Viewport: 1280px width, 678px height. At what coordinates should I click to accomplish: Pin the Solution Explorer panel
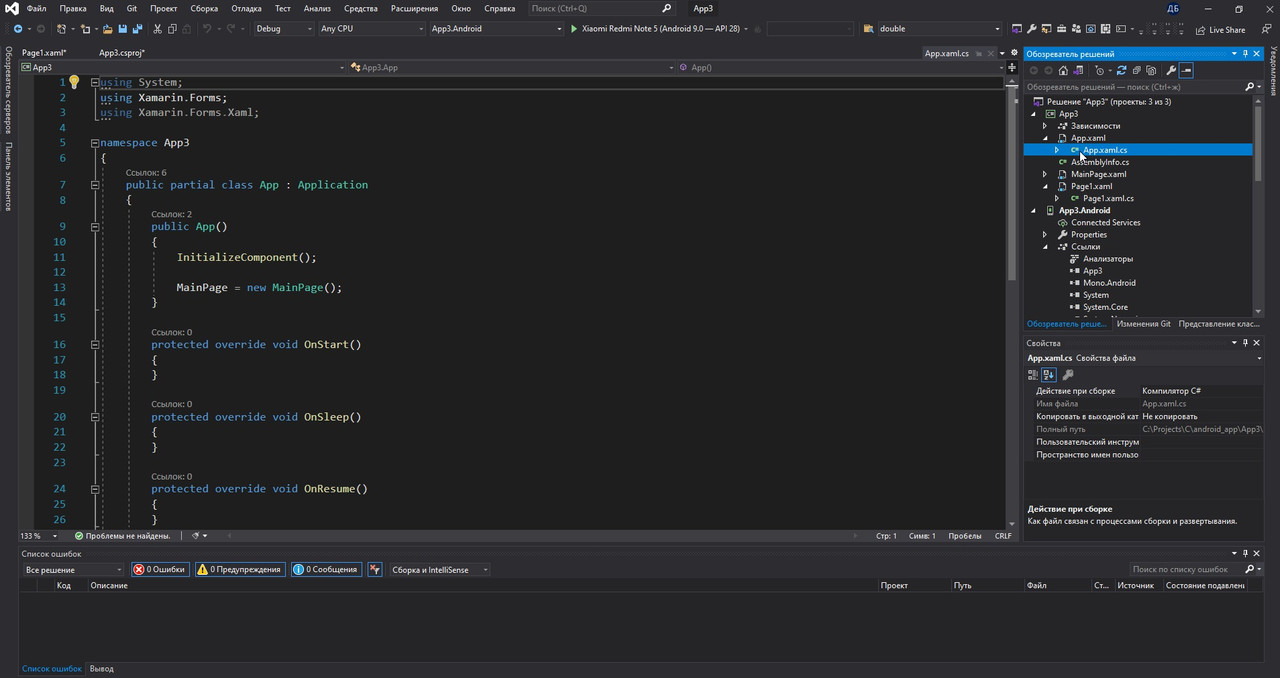tap(1246, 54)
